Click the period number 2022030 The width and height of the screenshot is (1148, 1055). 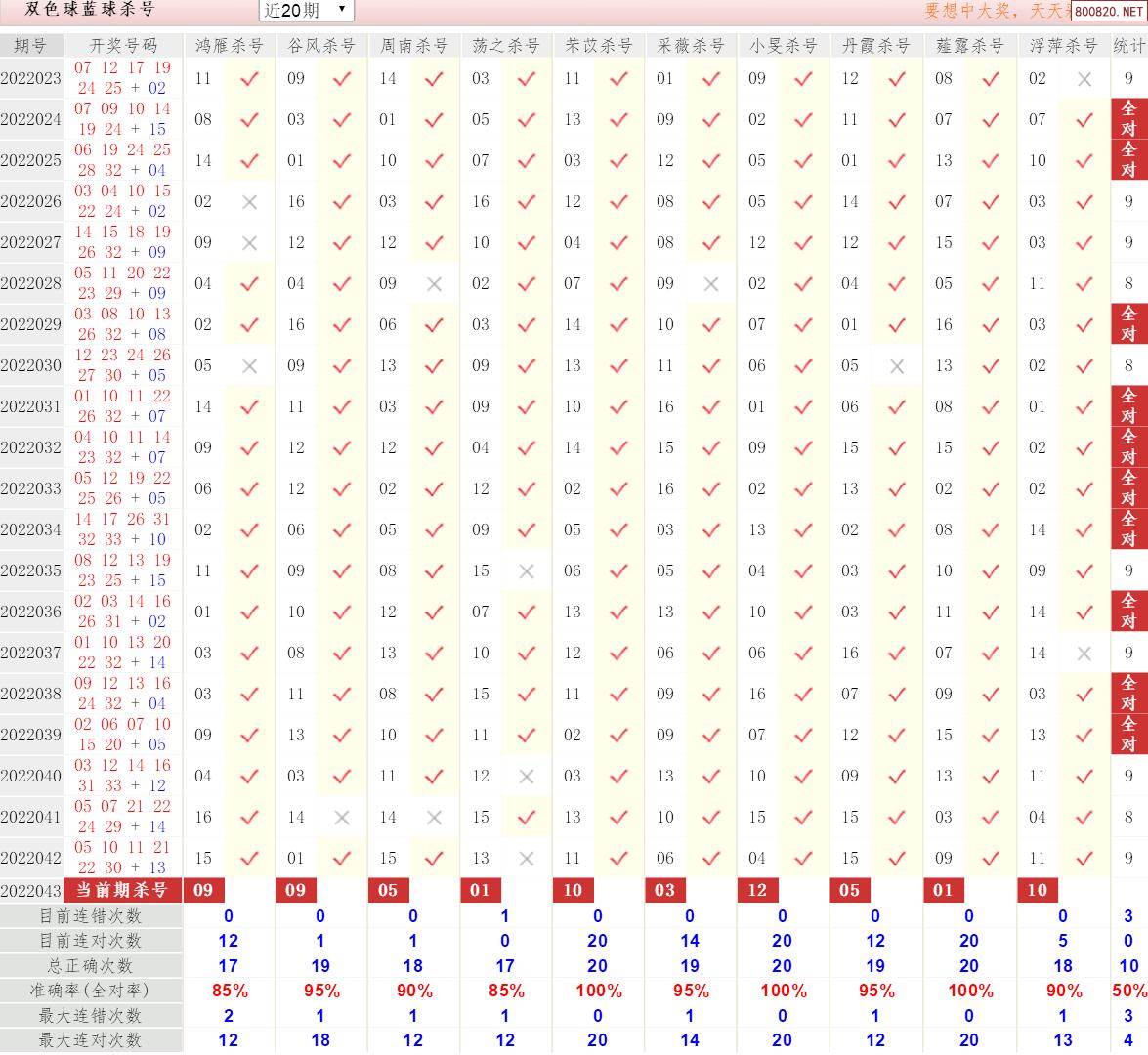[30, 365]
